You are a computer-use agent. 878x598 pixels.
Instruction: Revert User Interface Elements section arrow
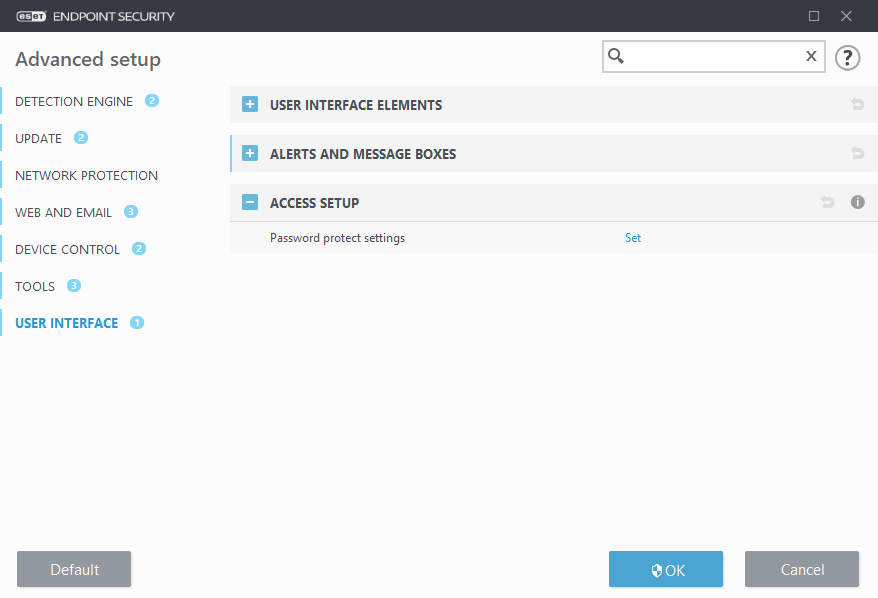tap(857, 104)
